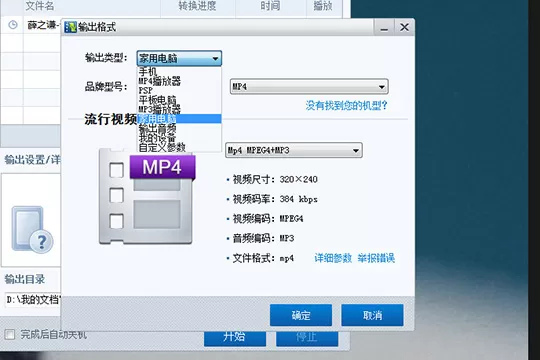Pick 平板电脑 from output type list

[x=179, y=100]
